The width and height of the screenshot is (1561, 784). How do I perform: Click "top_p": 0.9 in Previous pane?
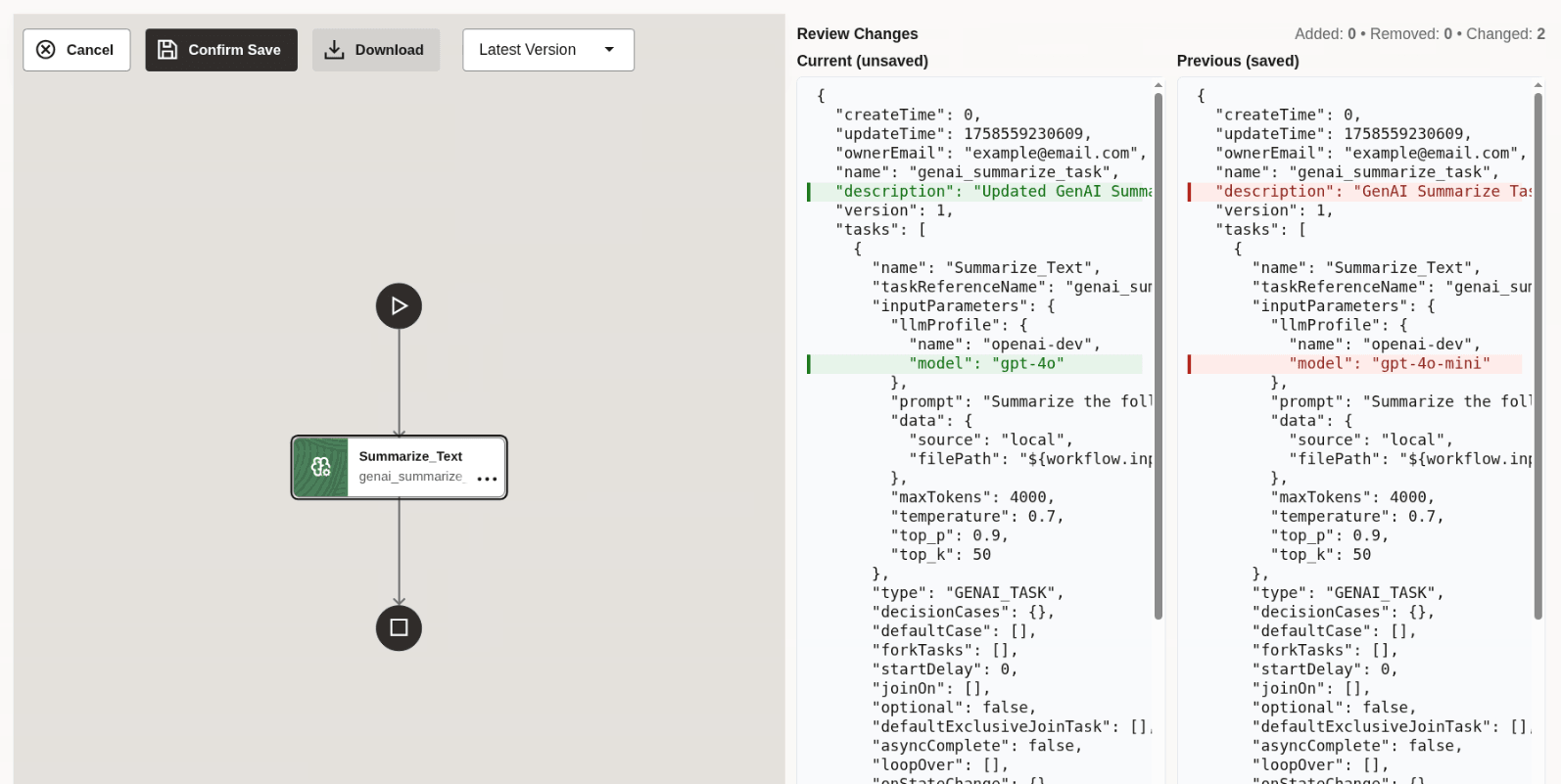pyautogui.click(x=1329, y=535)
